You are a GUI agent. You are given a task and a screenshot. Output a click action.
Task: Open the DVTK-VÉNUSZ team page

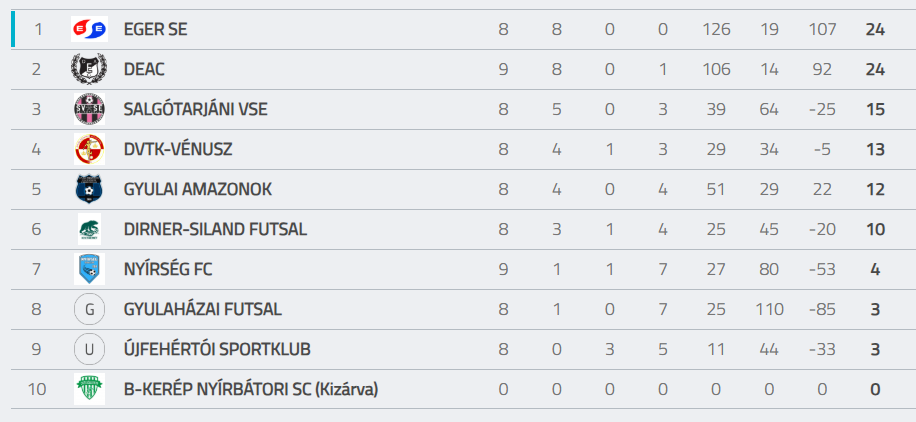click(177, 149)
